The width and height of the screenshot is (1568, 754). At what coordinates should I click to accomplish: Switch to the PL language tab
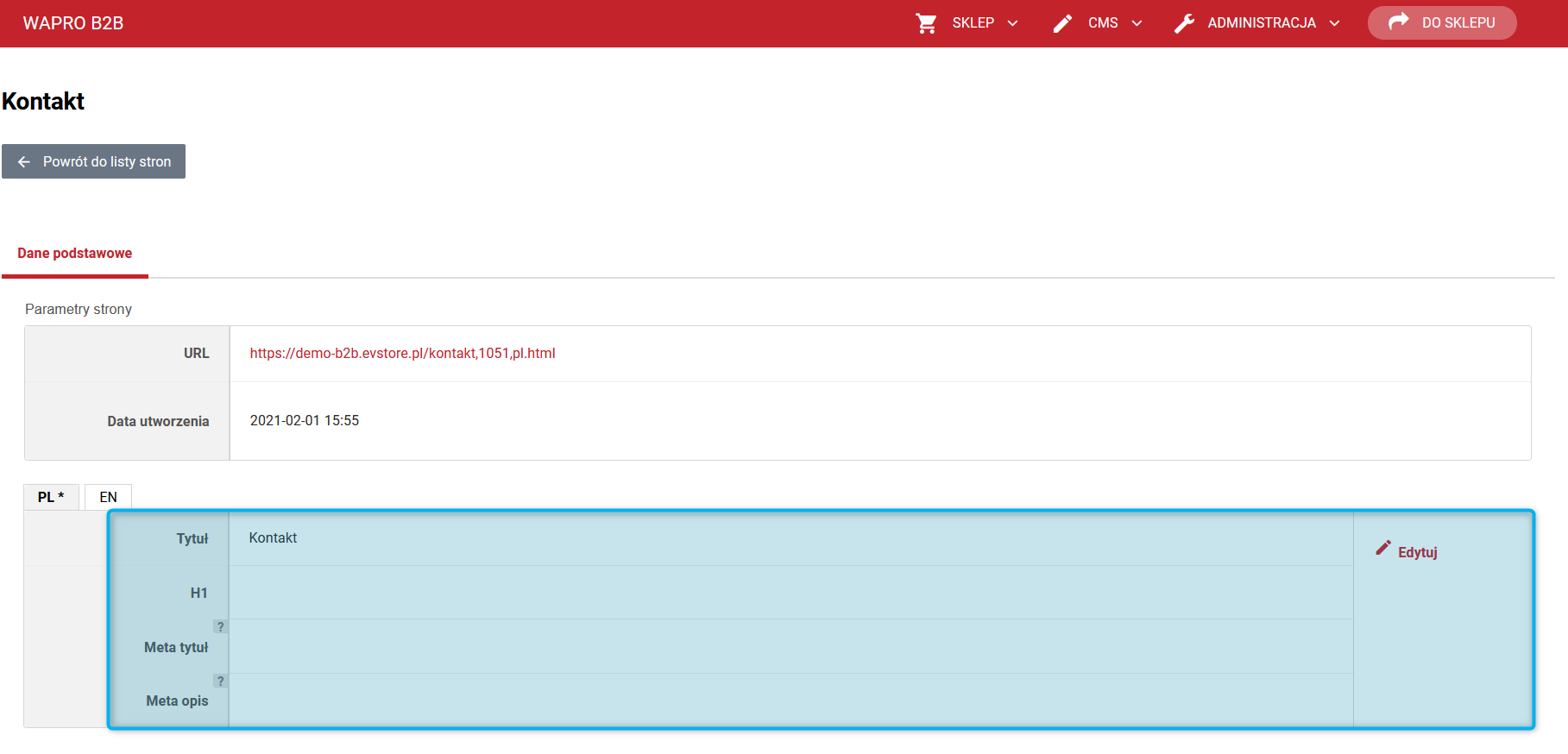click(51, 497)
